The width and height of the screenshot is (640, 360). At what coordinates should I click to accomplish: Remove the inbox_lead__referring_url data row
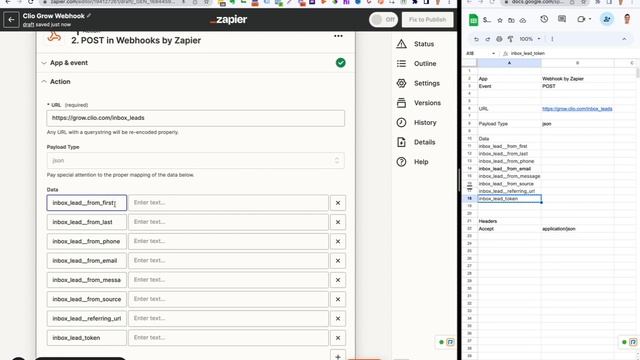point(338,318)
